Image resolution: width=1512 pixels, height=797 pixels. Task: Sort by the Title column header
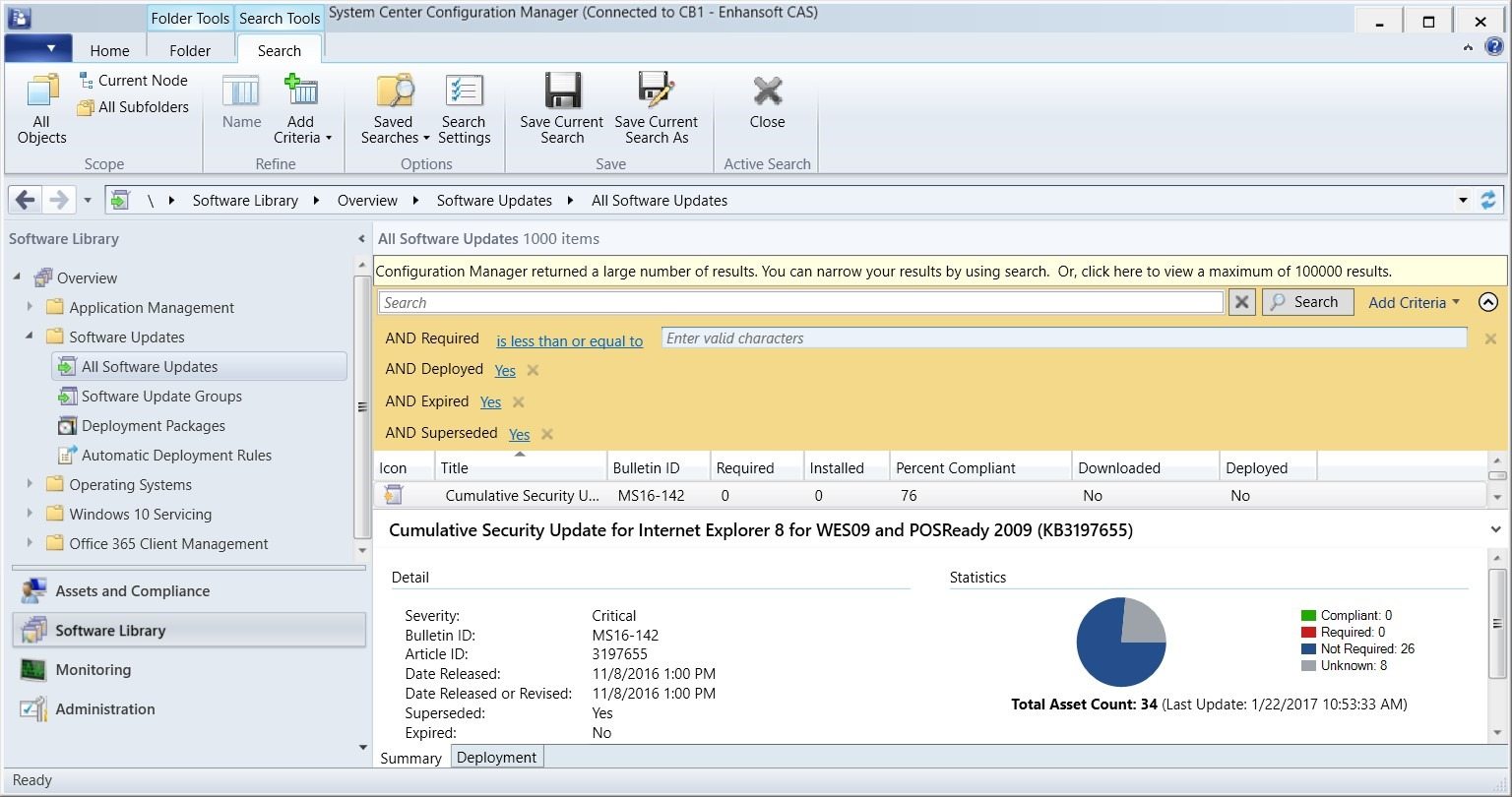click(520, 467)
